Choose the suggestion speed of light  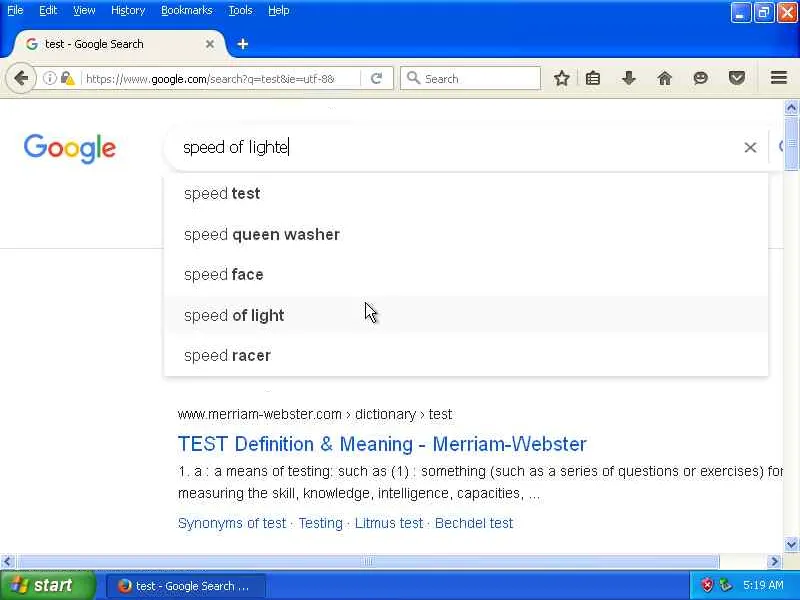(466, 315)
